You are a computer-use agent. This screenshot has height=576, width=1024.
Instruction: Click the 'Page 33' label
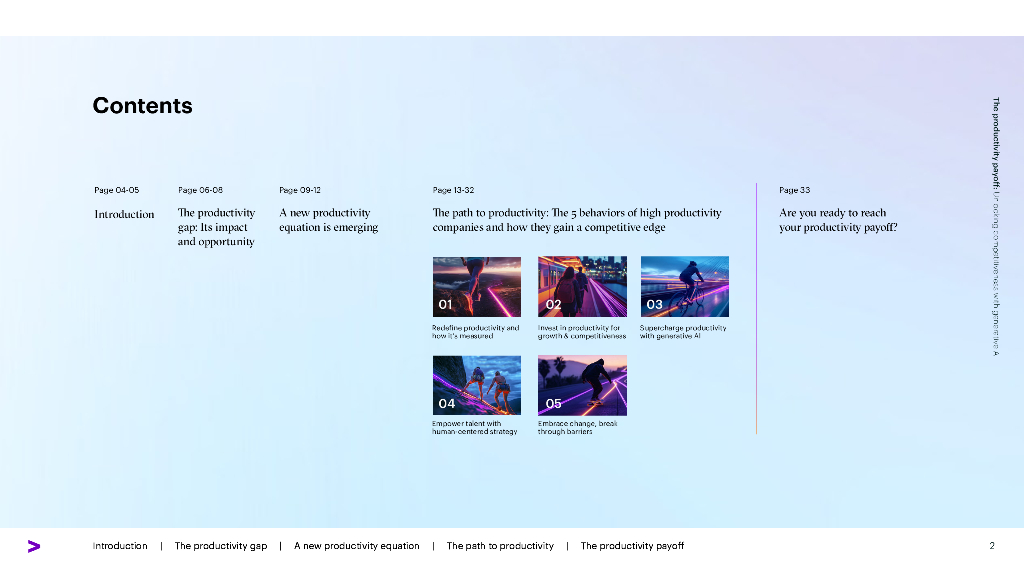tap(794, 190)
